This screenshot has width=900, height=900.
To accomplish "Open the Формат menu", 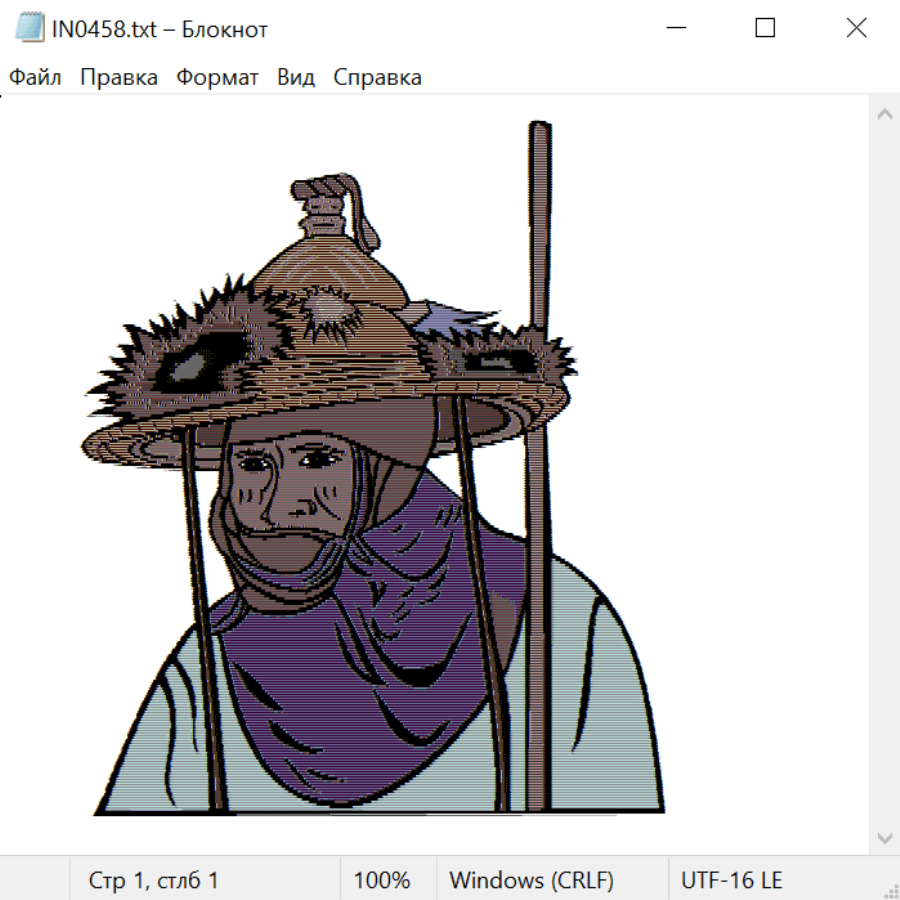I will pyautogui.click(x=217, y=78).
